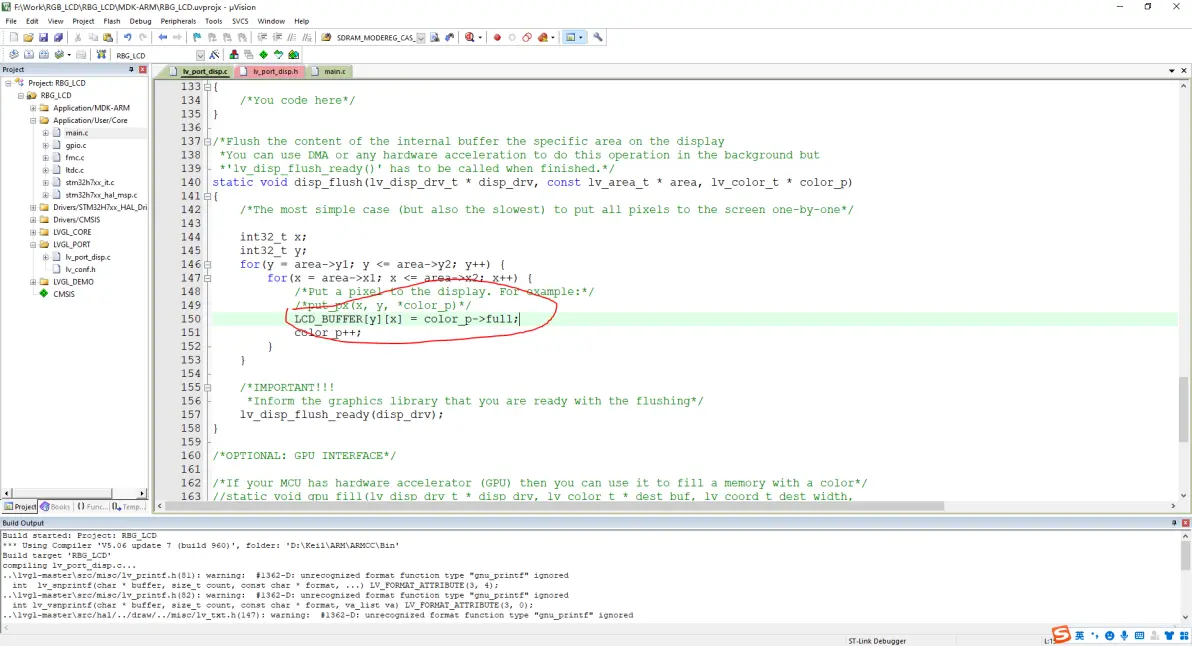This screenshot has width=1192, height=646.
Task: Expand the Drivers/CMSIS folder
Action: point(33,220)
